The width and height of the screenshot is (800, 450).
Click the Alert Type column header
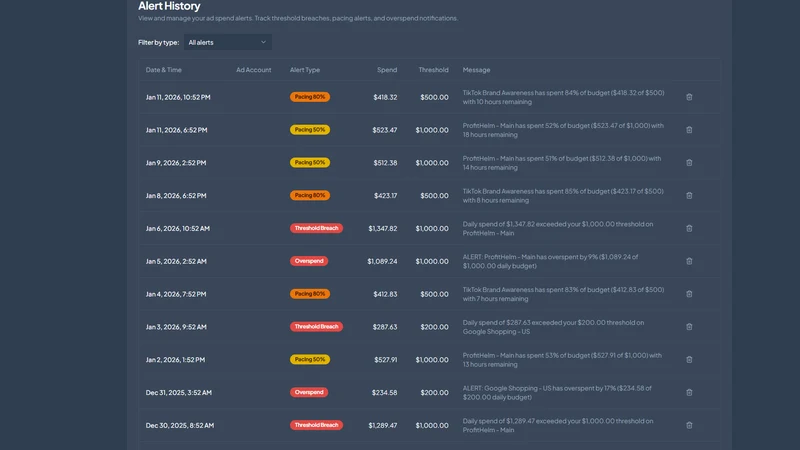point(305,70)
